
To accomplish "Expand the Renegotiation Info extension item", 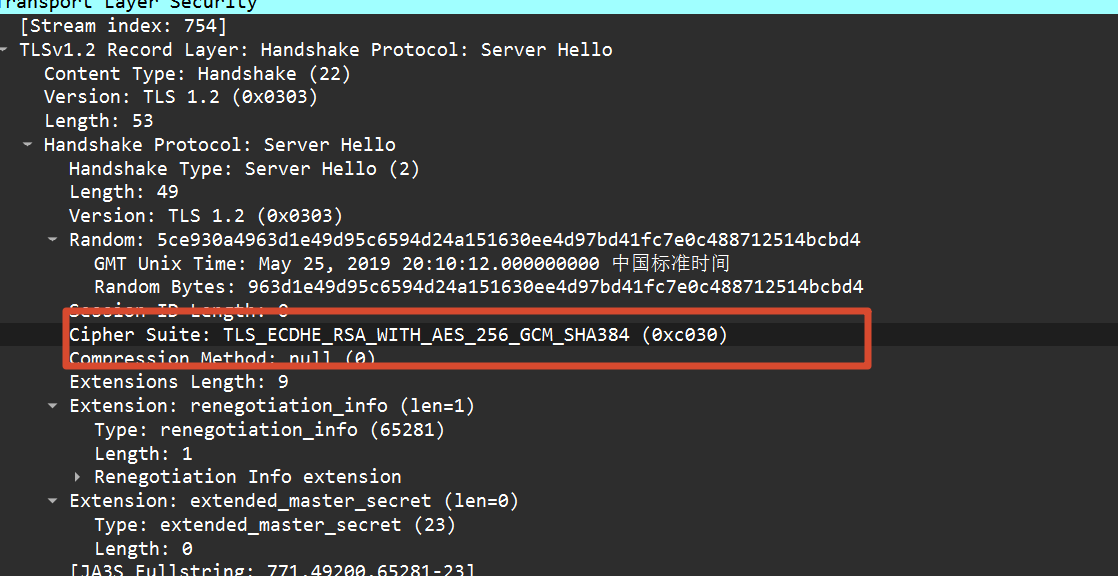I will (78, 476).
